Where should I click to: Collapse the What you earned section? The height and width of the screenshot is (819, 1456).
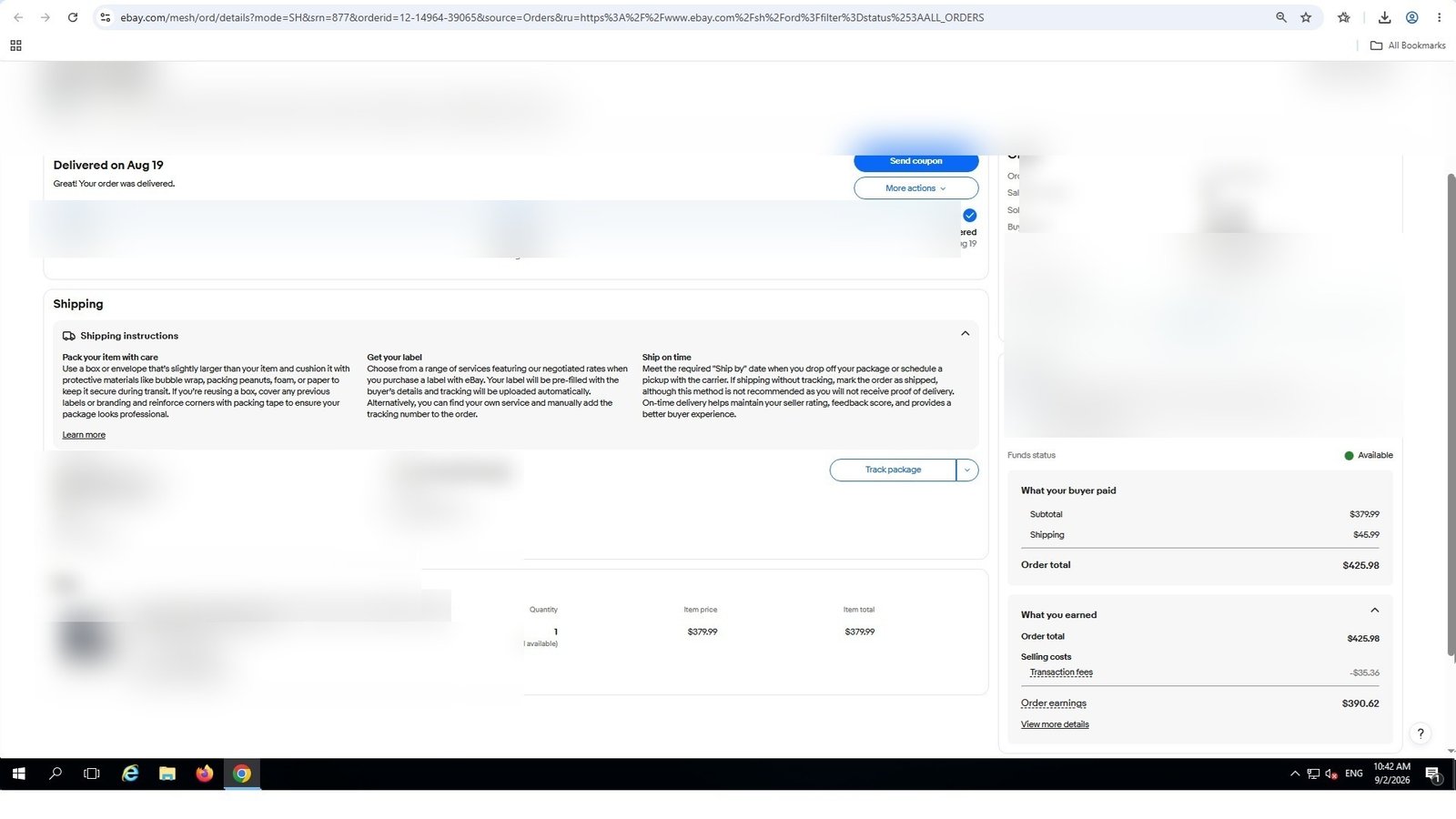click(1374, 611)
